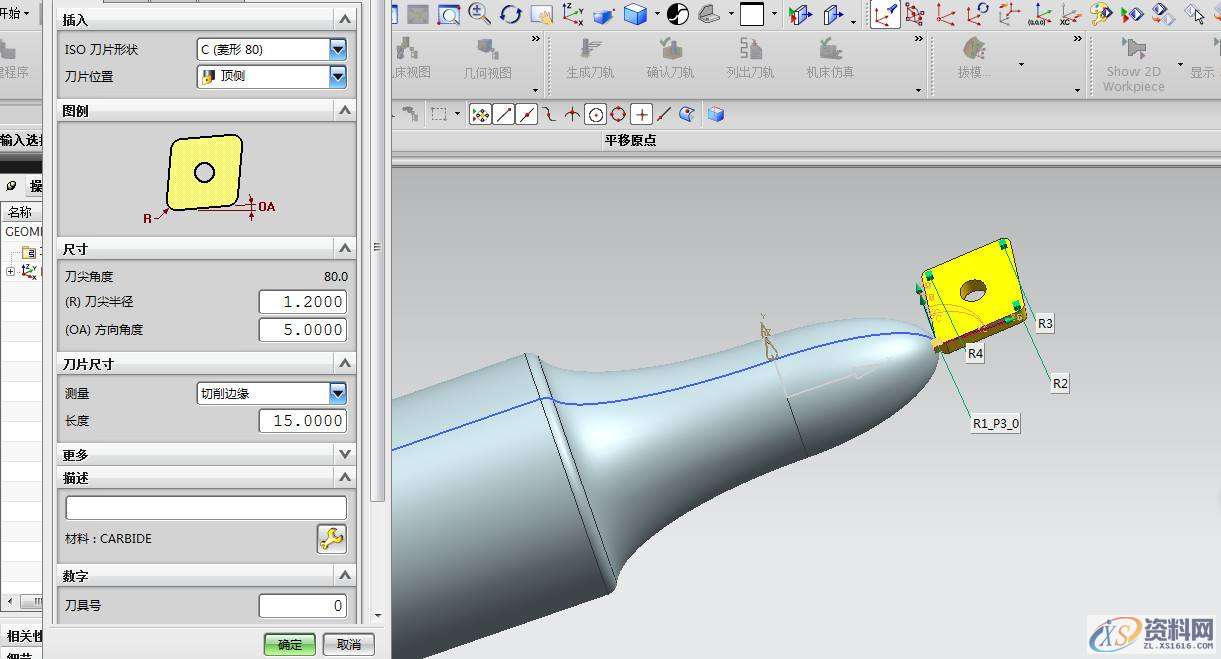Click the Zoom magnifier tool icon
This screenshot has width=1221, height=659.
coord(479,13)
